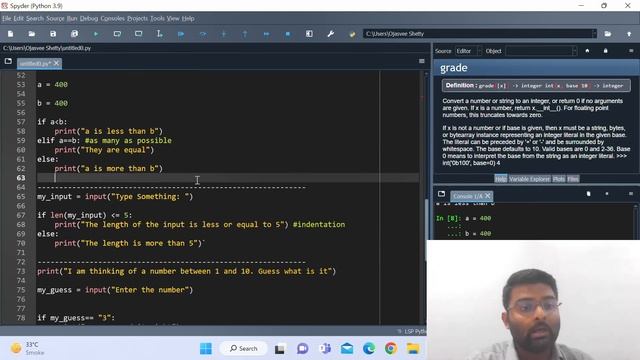This screenshot has width=640, height=360.
Task: Click the debug Step into icon
Action: coord(224,34)
